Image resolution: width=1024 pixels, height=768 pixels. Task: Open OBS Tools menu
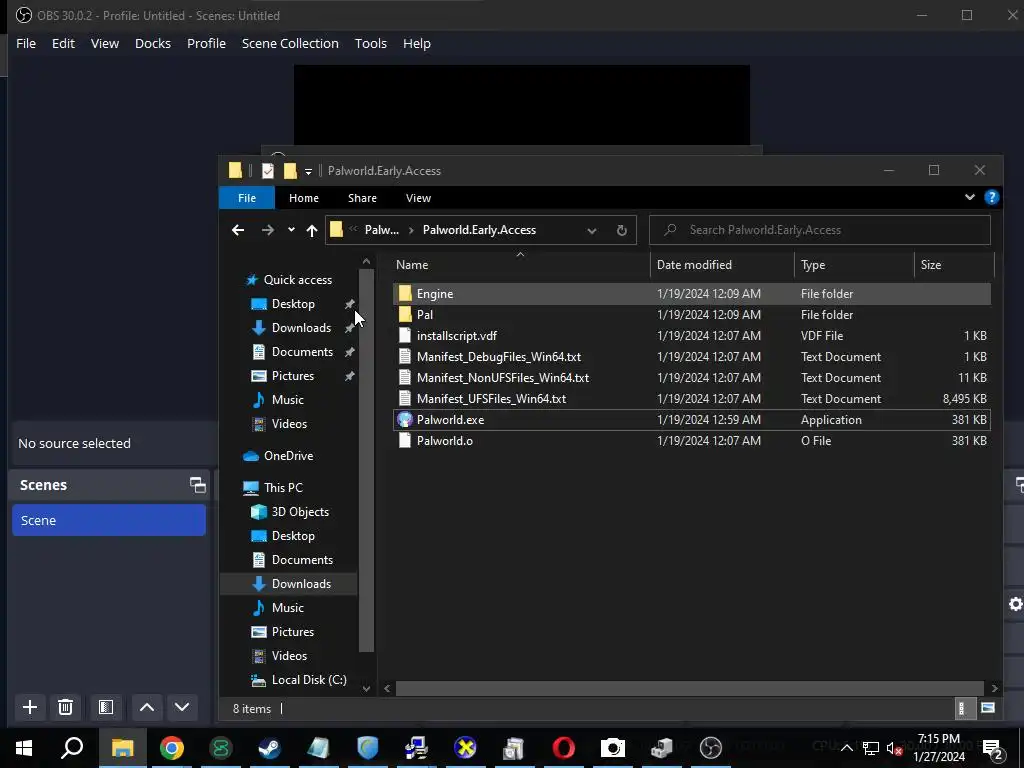[370, 43]
